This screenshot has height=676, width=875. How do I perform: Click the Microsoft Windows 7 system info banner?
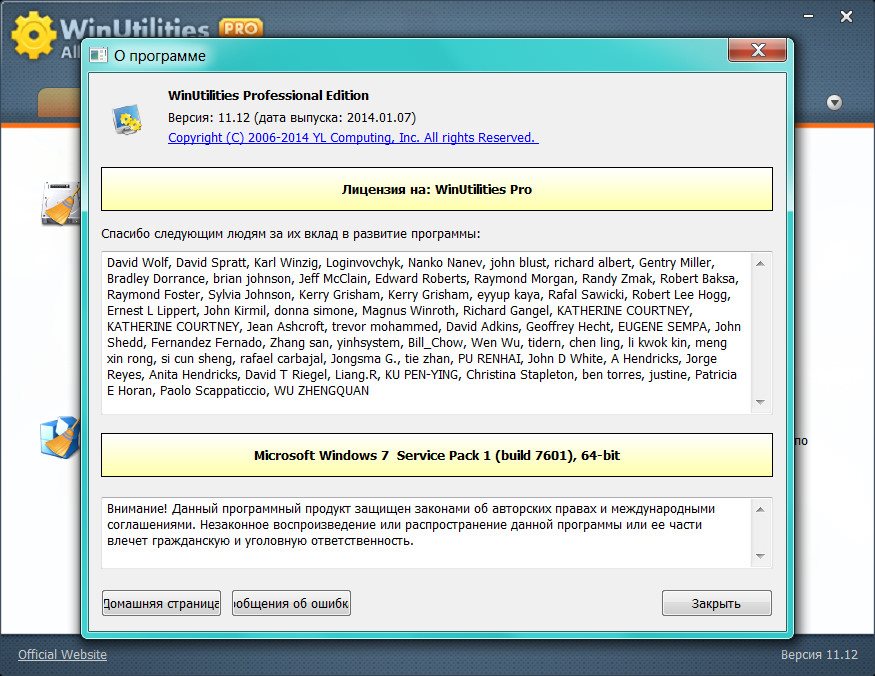tap(436, 455)
